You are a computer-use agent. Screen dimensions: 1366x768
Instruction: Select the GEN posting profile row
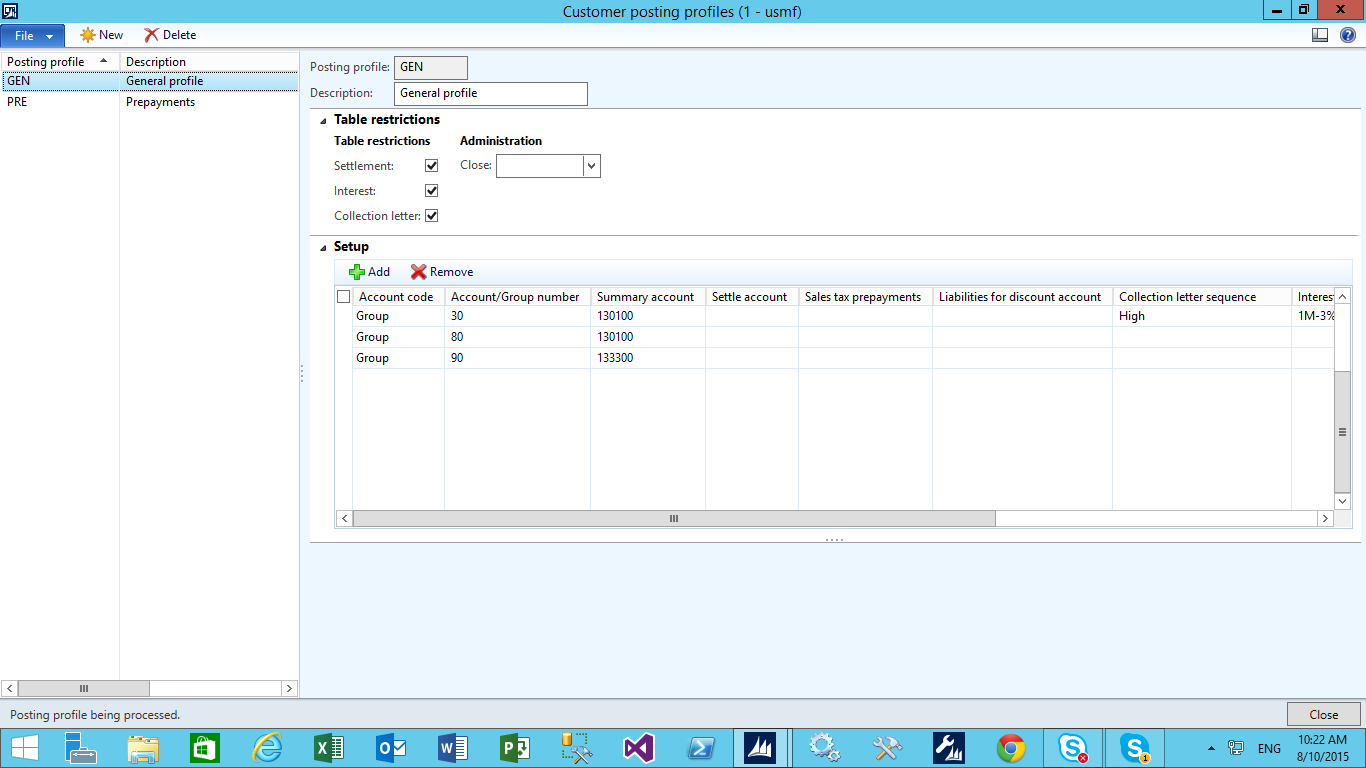[149, 81]
